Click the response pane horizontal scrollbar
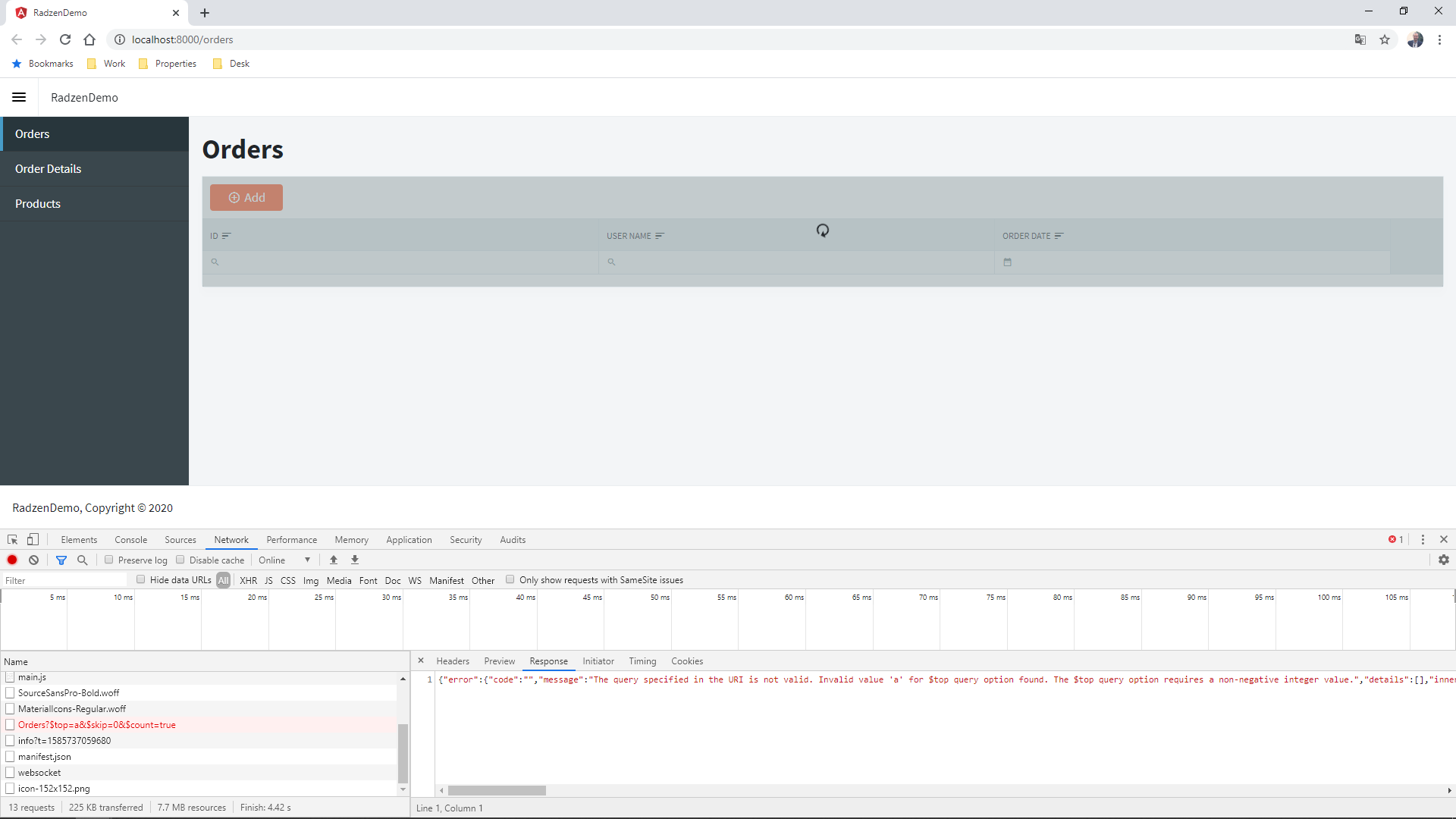Image resolution: width=1456 pixels, height=819 pixels. click(497, 790)
